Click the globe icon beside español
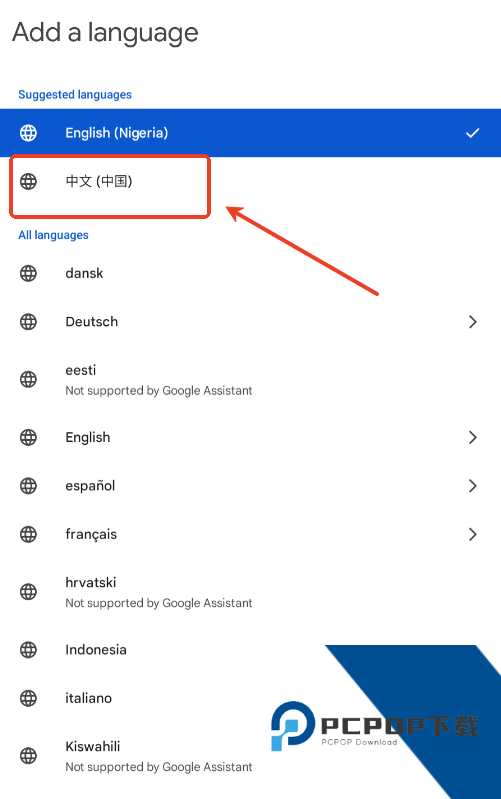The width and height of the screenshot is (501, 799). (x=29, y=486)
